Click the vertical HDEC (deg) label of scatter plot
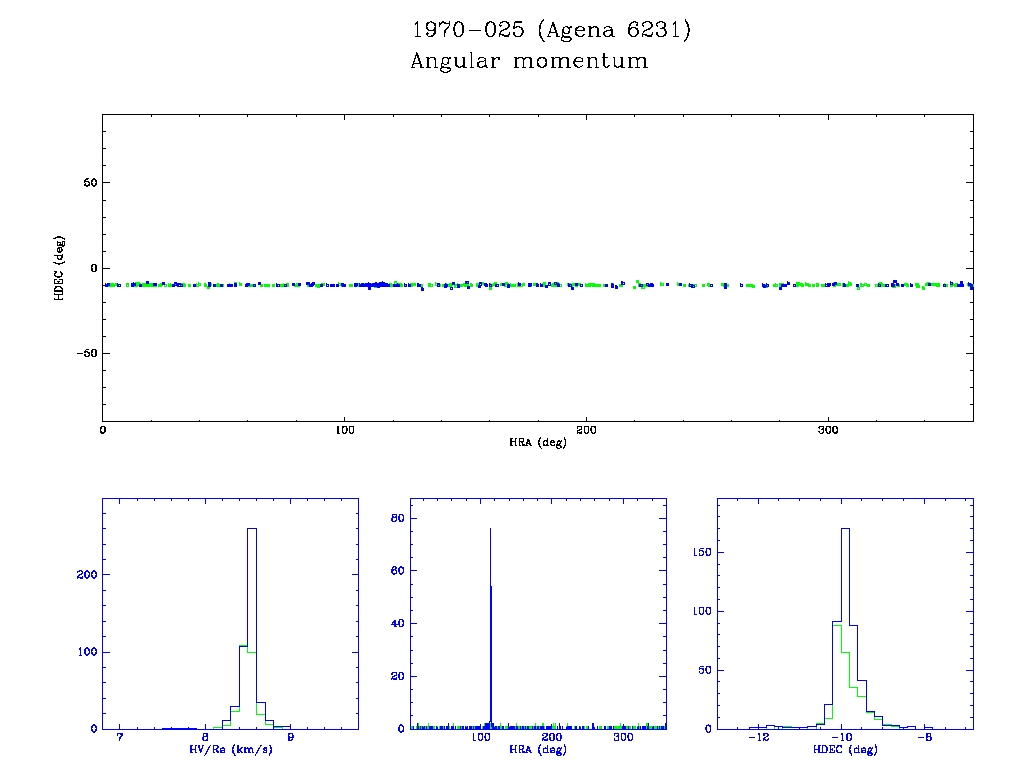This screenshot has width=1024, height=768. click(60, 268)
